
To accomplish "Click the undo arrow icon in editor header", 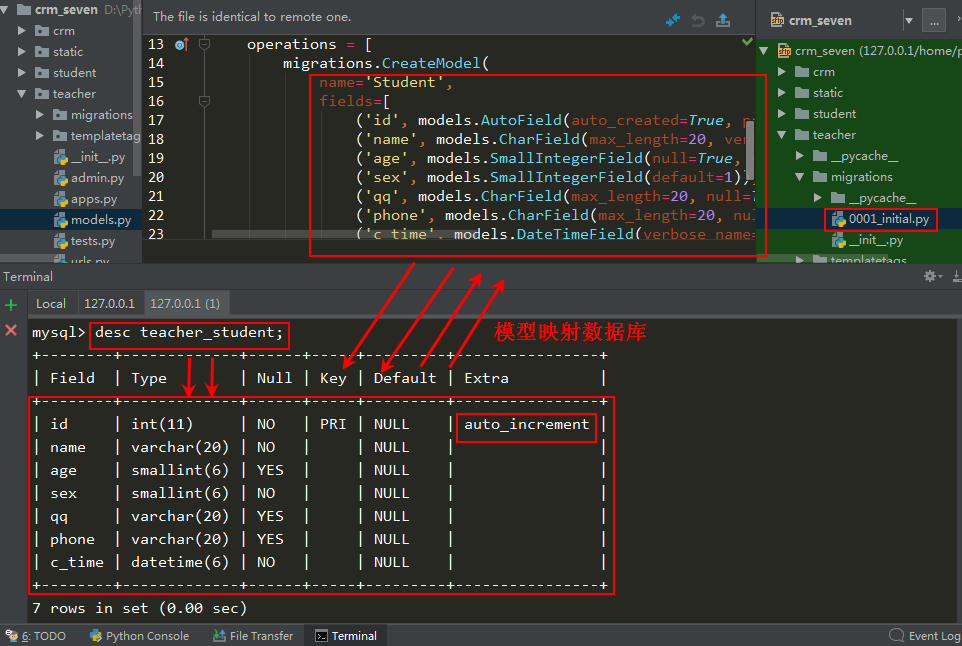I will coord(698,20).
